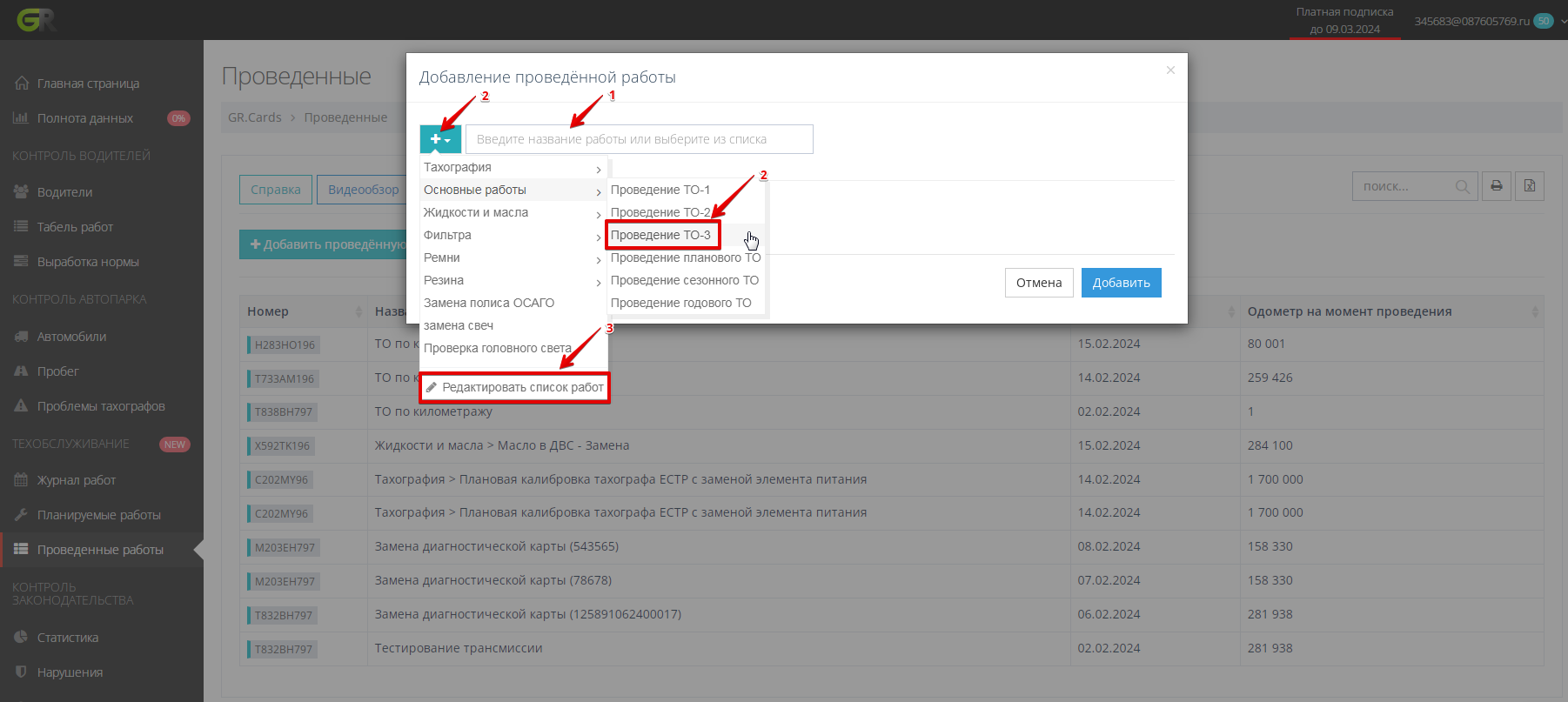
Task: Open Водители drivers icon
Action: pos(21,192)
